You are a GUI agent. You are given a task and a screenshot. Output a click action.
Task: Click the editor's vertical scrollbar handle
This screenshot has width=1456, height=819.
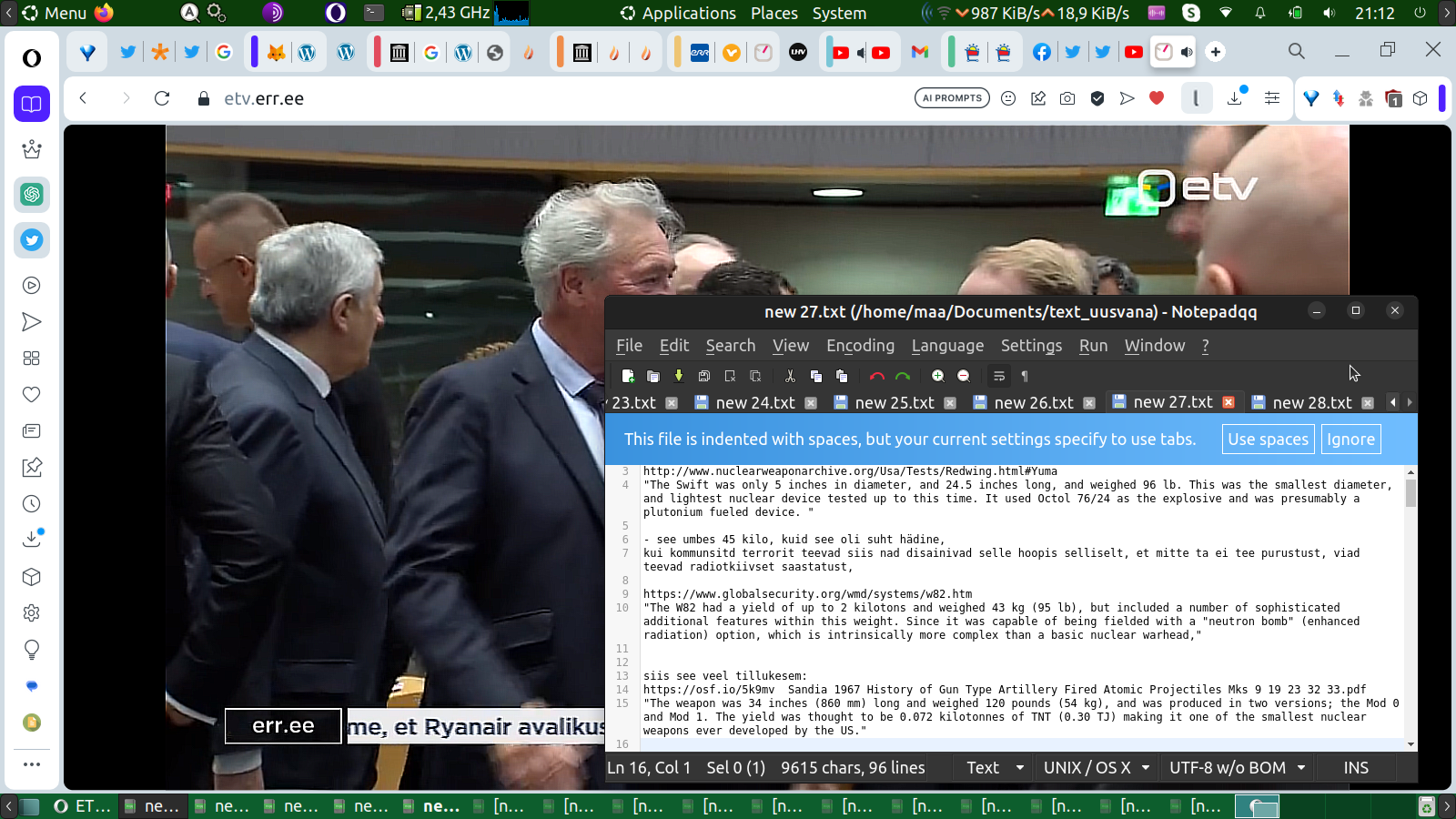pos(1410,493)
